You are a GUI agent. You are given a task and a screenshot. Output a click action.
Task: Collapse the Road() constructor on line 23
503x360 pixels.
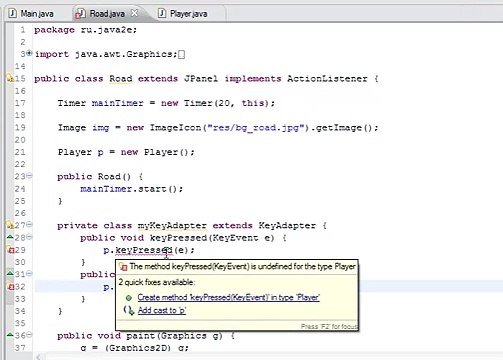pyautogui.click(x=29, y=175)
